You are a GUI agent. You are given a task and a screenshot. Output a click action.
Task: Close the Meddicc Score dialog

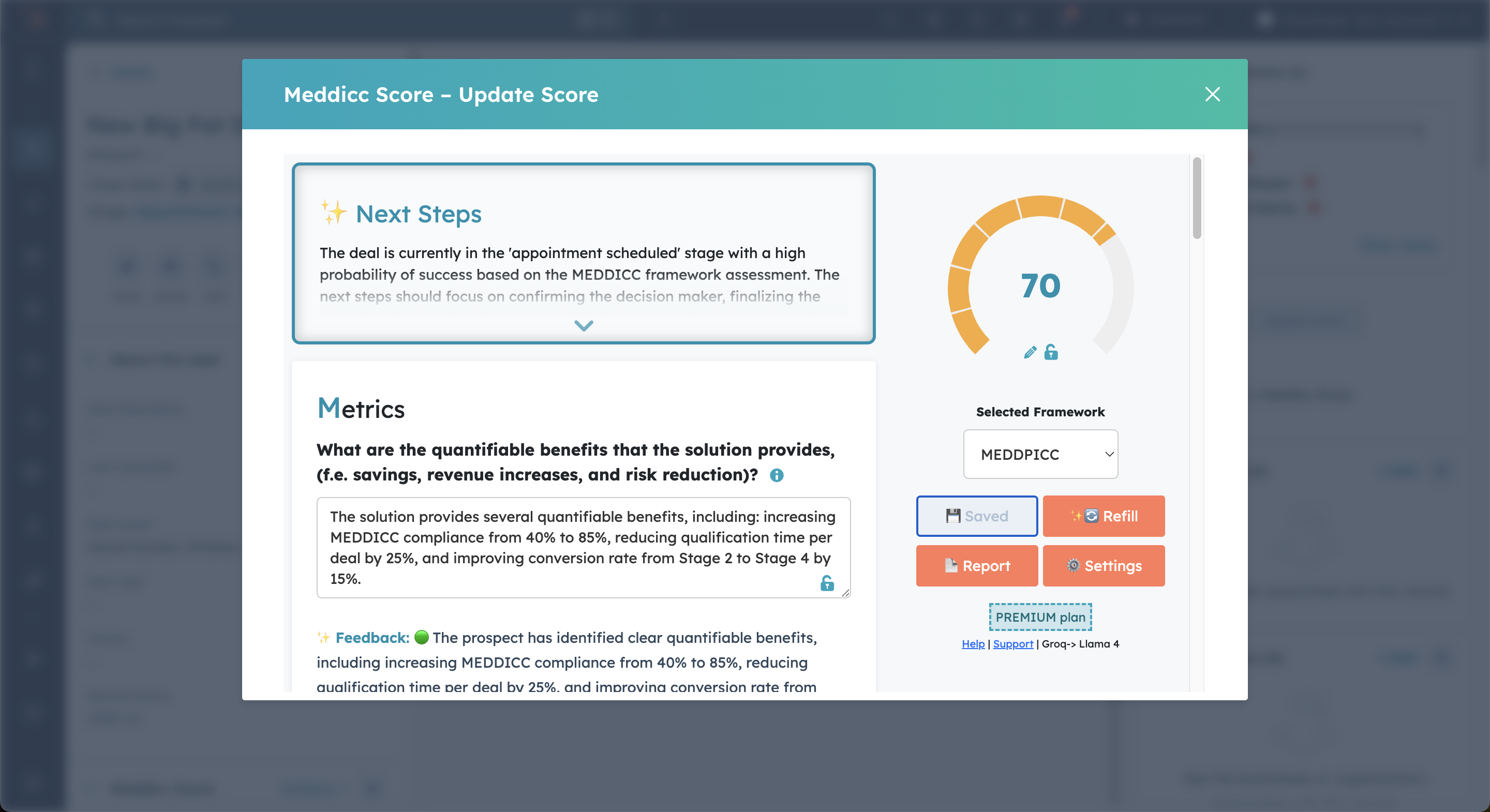click(1212, 94)
